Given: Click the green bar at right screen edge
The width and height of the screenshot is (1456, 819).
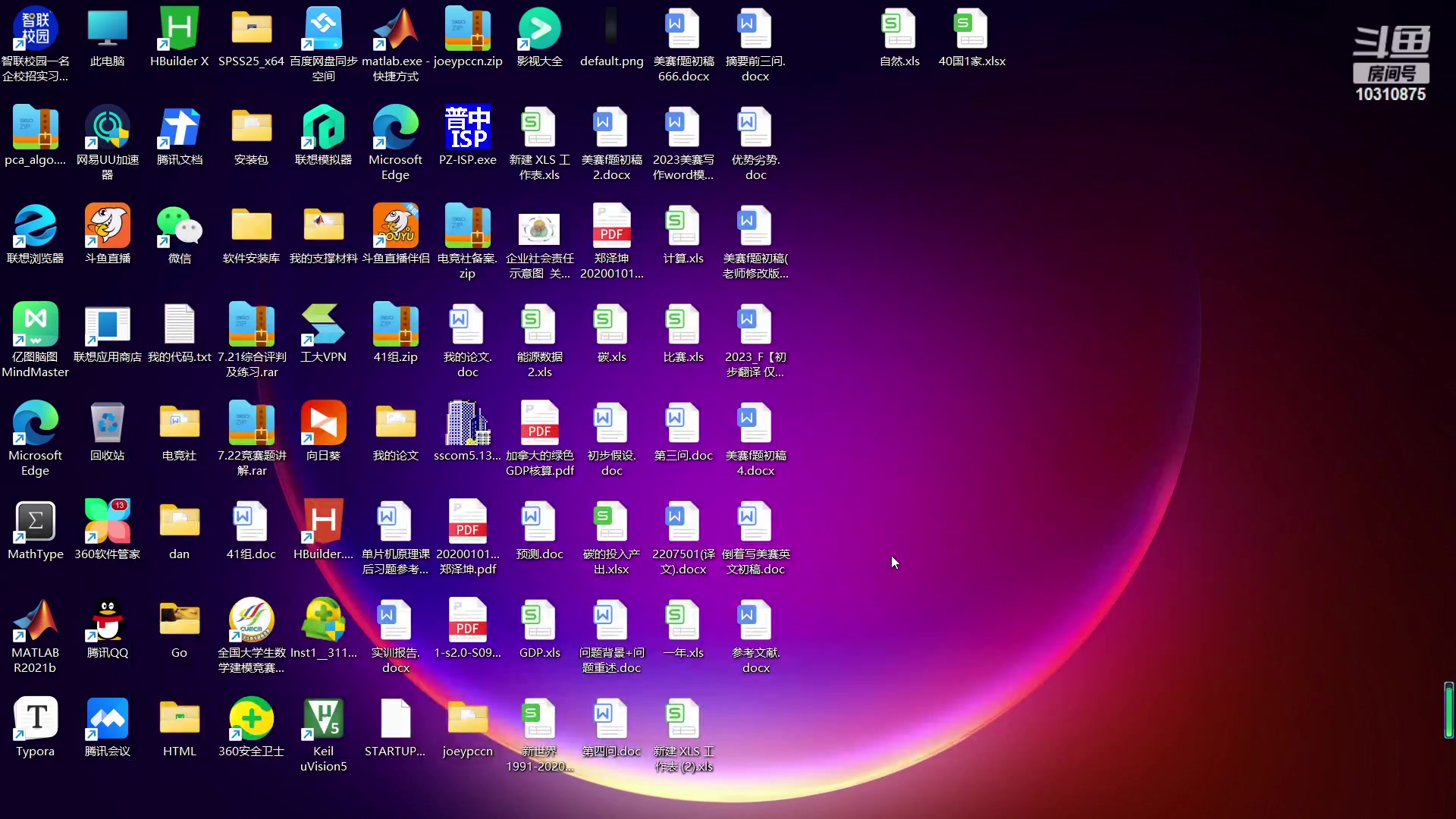Looking at the screenshot, I should pos(1448,710).
